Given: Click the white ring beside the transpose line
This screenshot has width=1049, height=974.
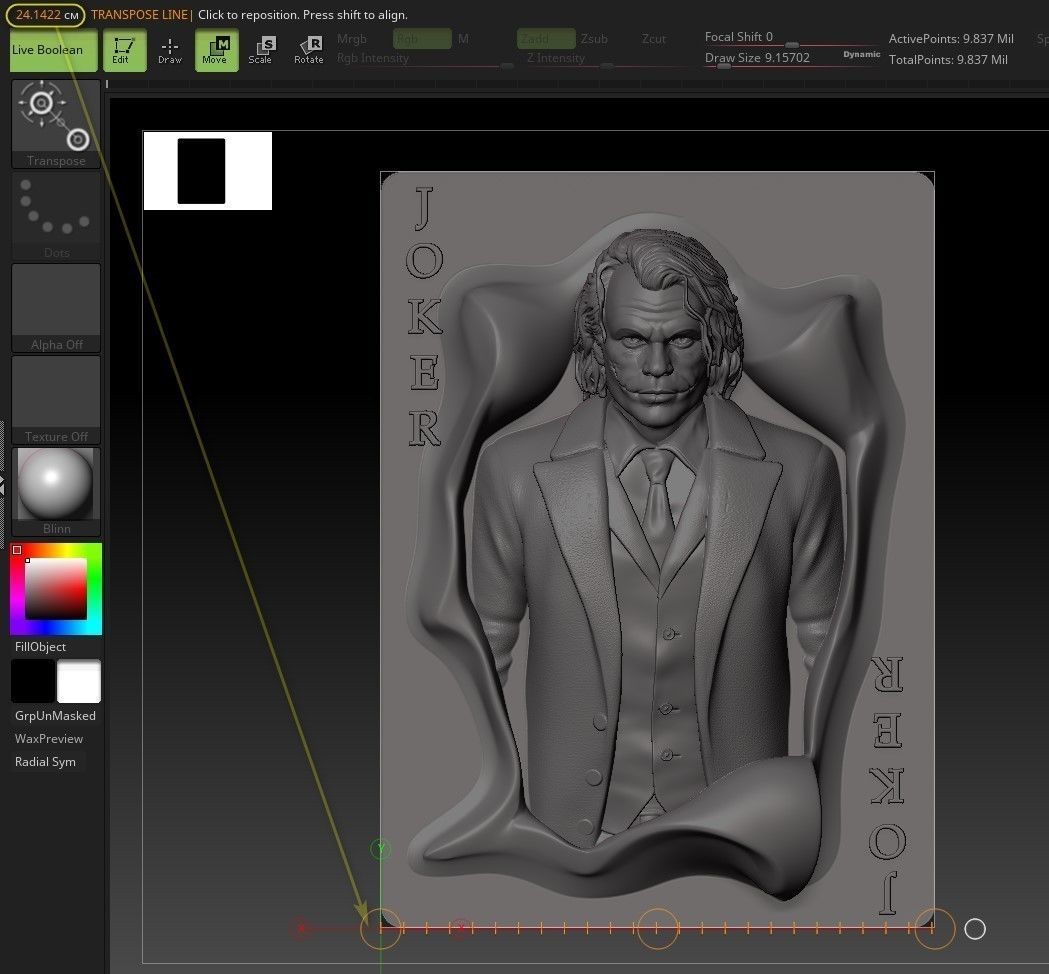Looking at the screenshot, I should point(975,929).
